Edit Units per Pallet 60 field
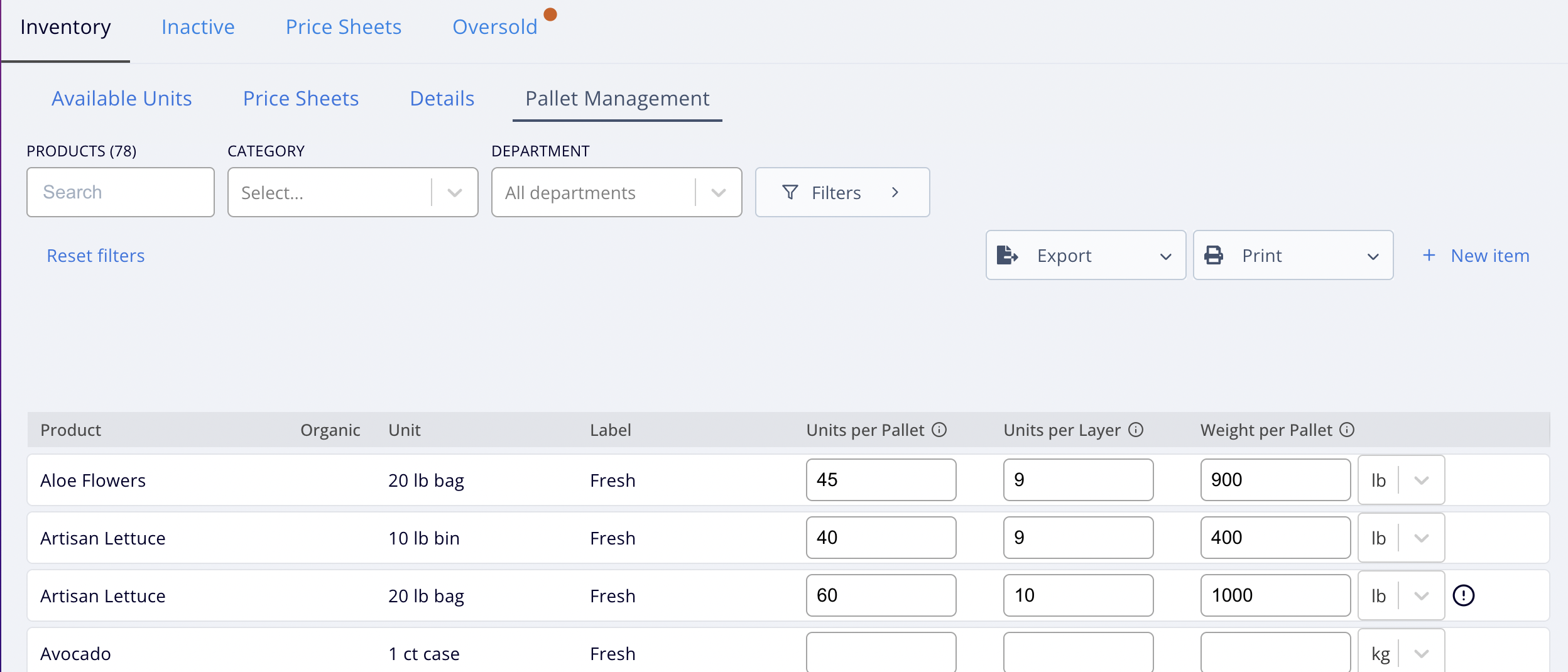 pyautogui.click(x=881, y=595)
